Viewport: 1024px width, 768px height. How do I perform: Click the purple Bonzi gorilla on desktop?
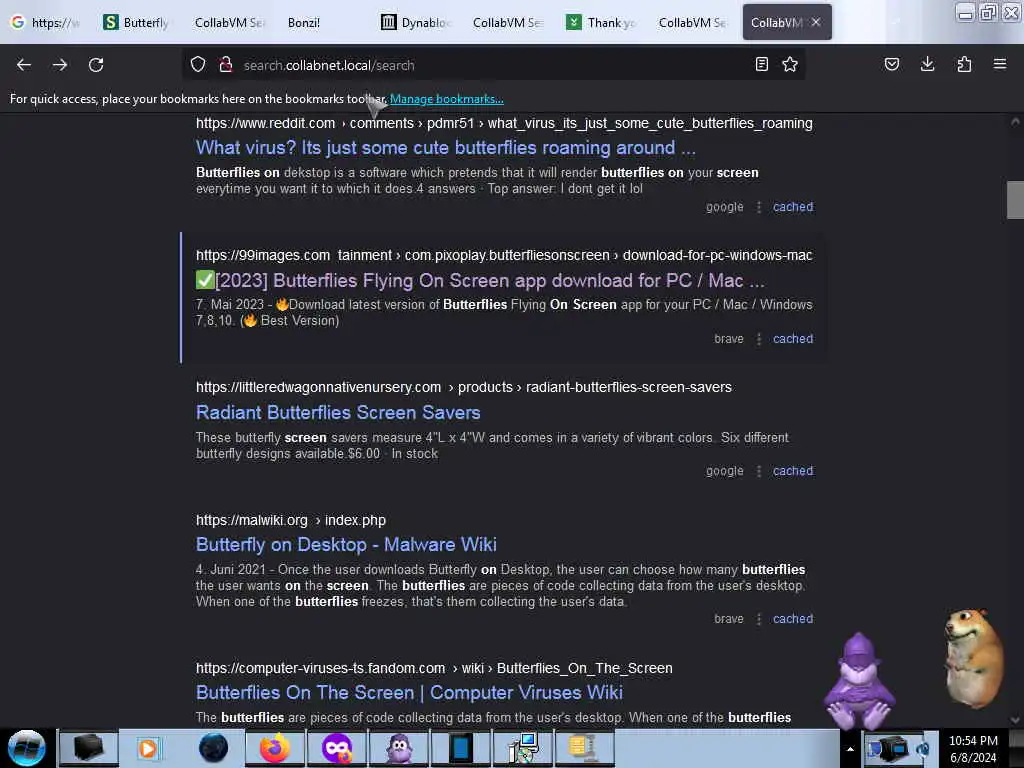pos(859,681)
